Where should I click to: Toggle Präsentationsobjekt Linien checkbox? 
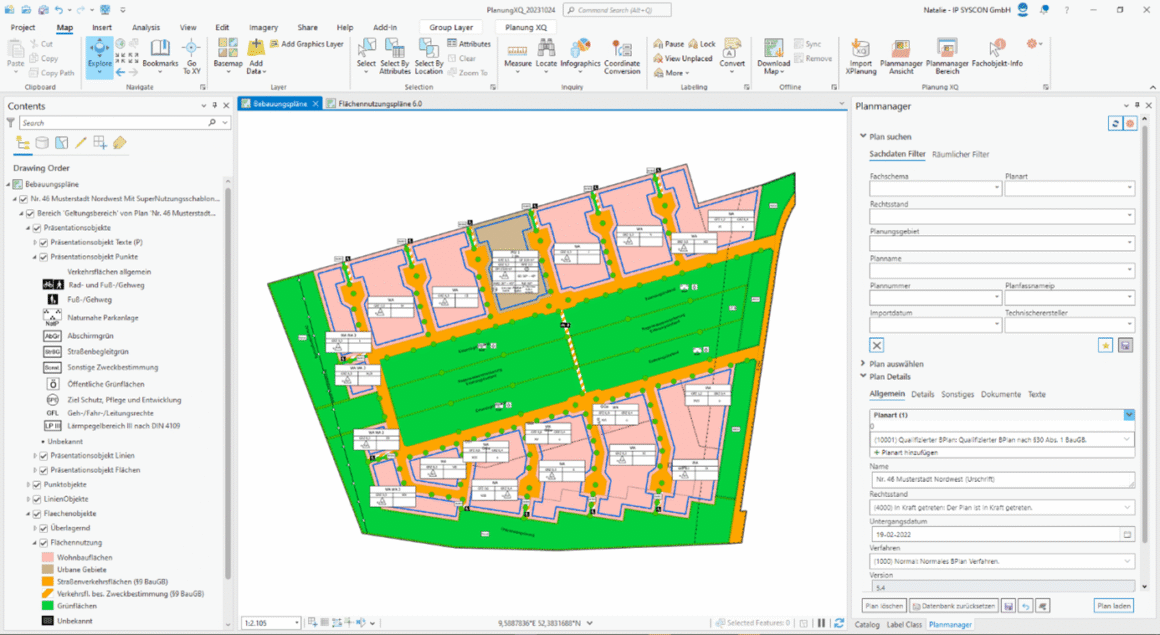(x=44, y=456)
